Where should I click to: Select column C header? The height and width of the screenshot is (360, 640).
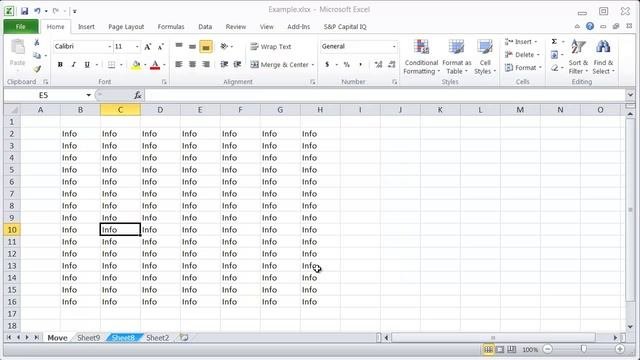tap(120, 109)
